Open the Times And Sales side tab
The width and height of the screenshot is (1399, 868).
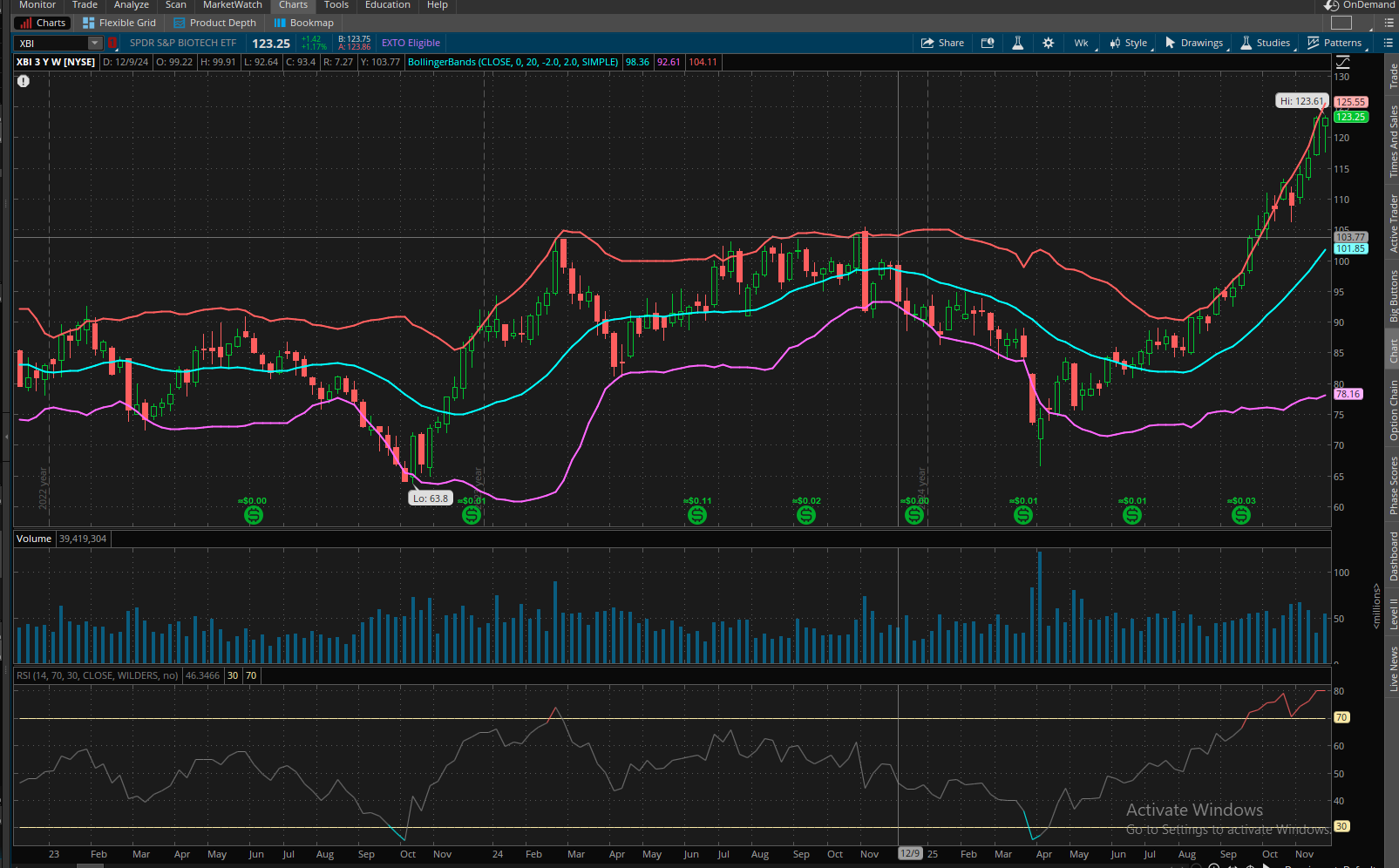[1393, 141]
